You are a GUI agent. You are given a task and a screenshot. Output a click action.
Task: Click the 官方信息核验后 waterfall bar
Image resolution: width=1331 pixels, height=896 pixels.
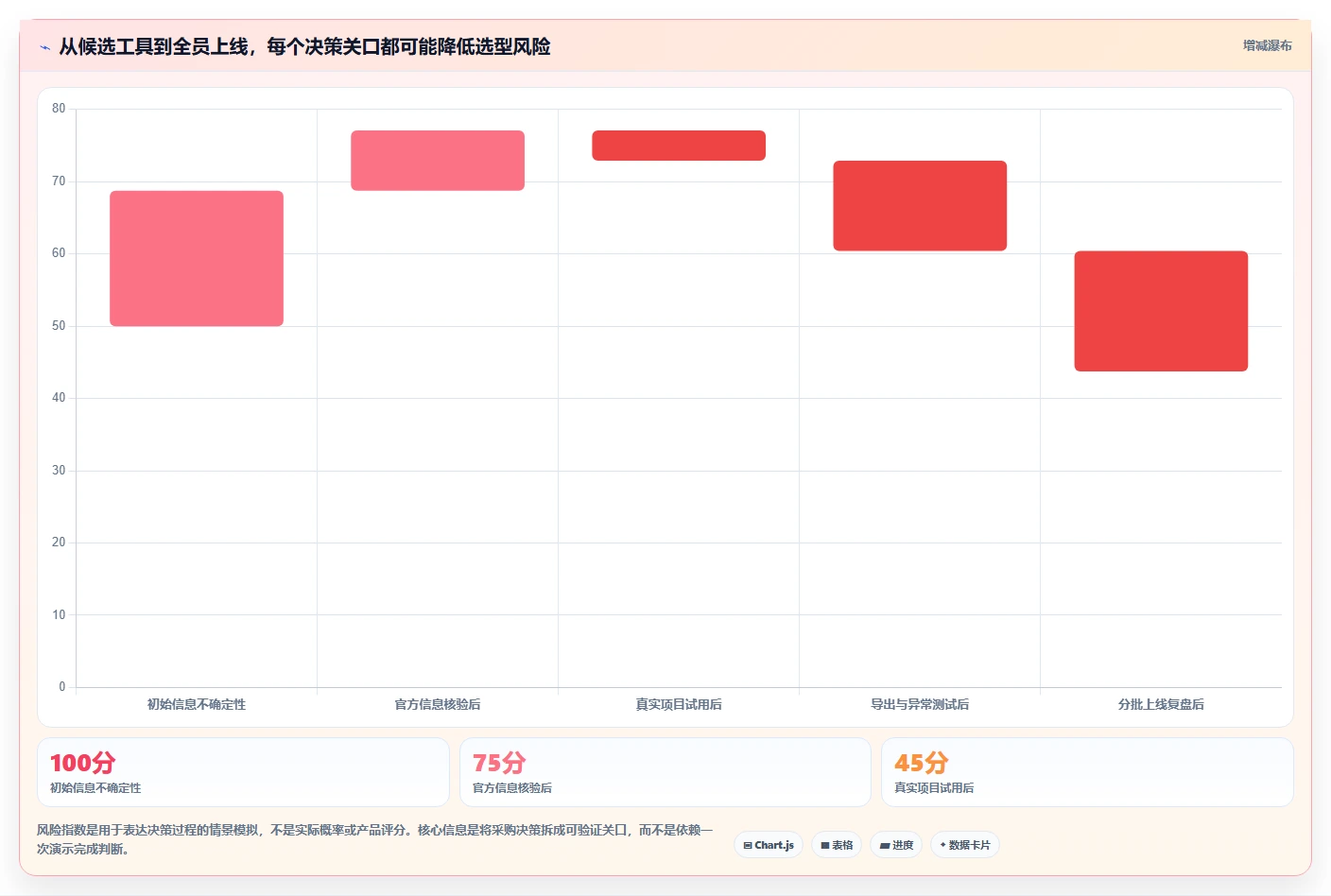pyautogui.click(x=438, y=161)
